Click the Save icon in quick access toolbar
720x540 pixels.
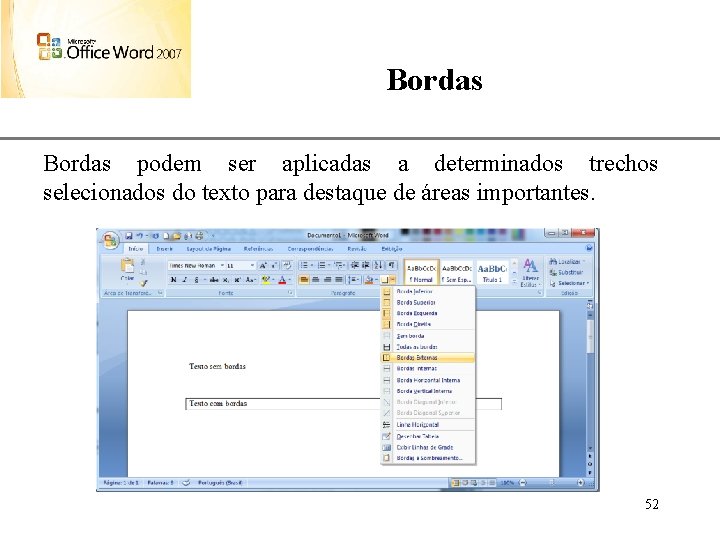[129, 236]
